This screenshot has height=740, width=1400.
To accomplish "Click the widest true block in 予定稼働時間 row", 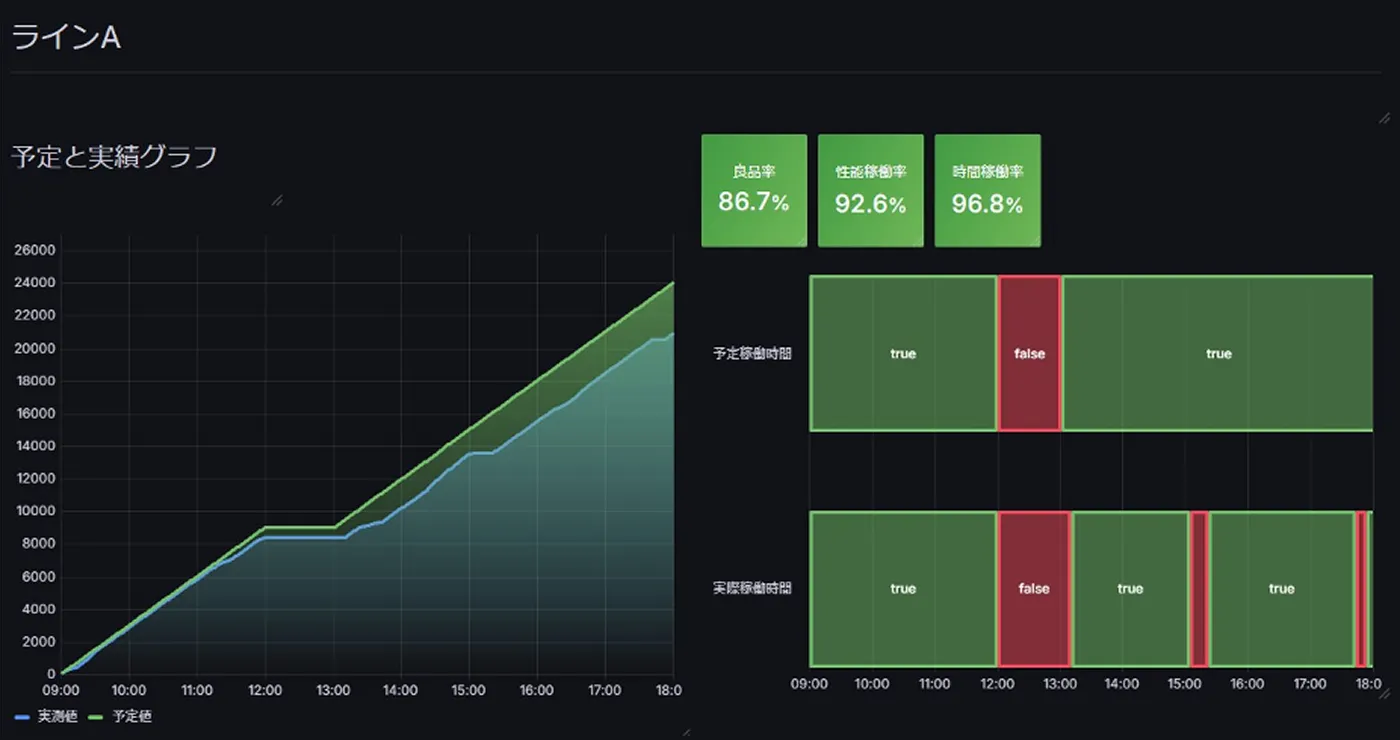I will click(x=1218, y=354).
